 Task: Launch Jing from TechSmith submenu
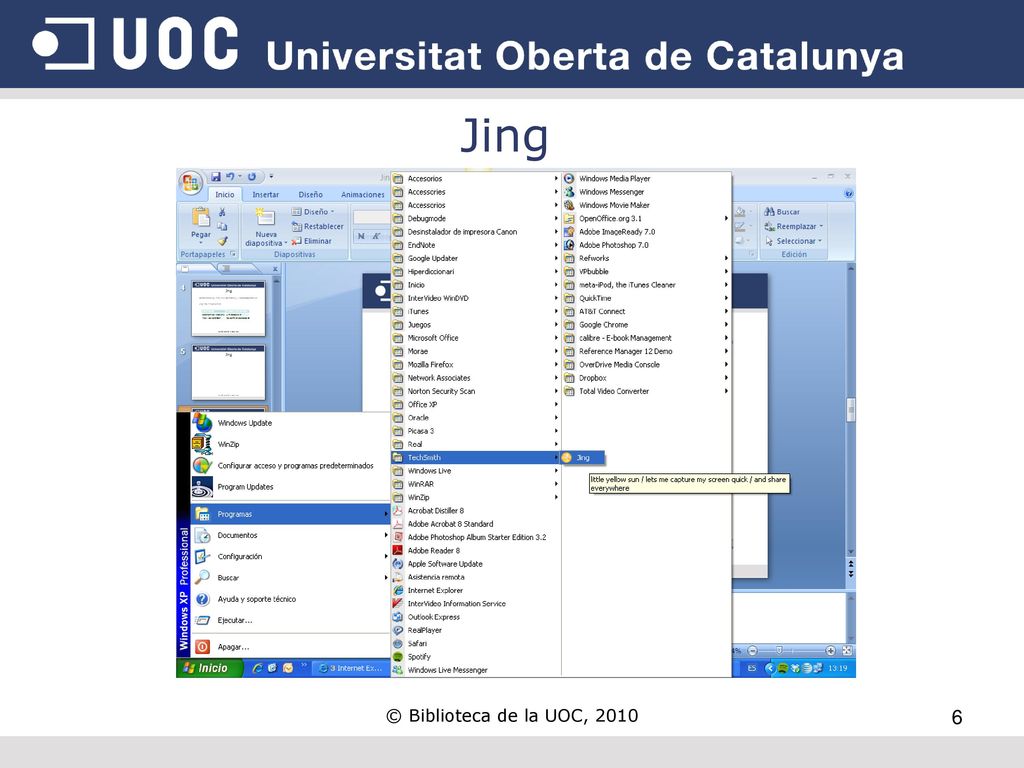coord(583,458)
